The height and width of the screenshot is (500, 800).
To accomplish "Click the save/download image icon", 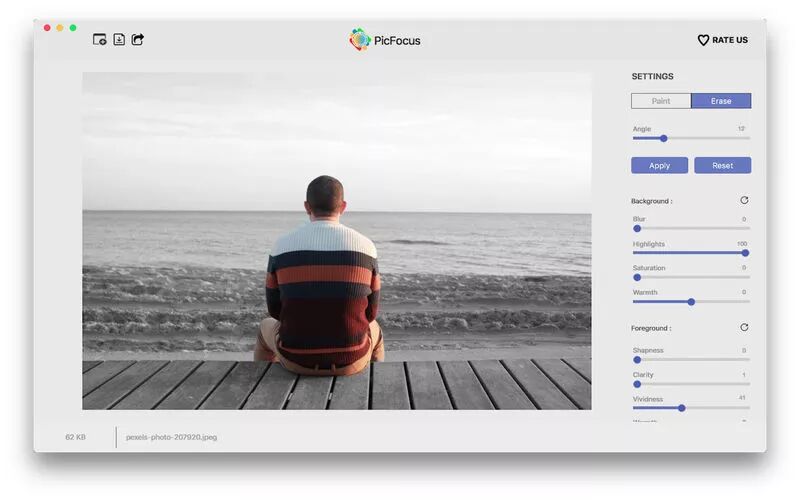I will (x=119, y=39).
